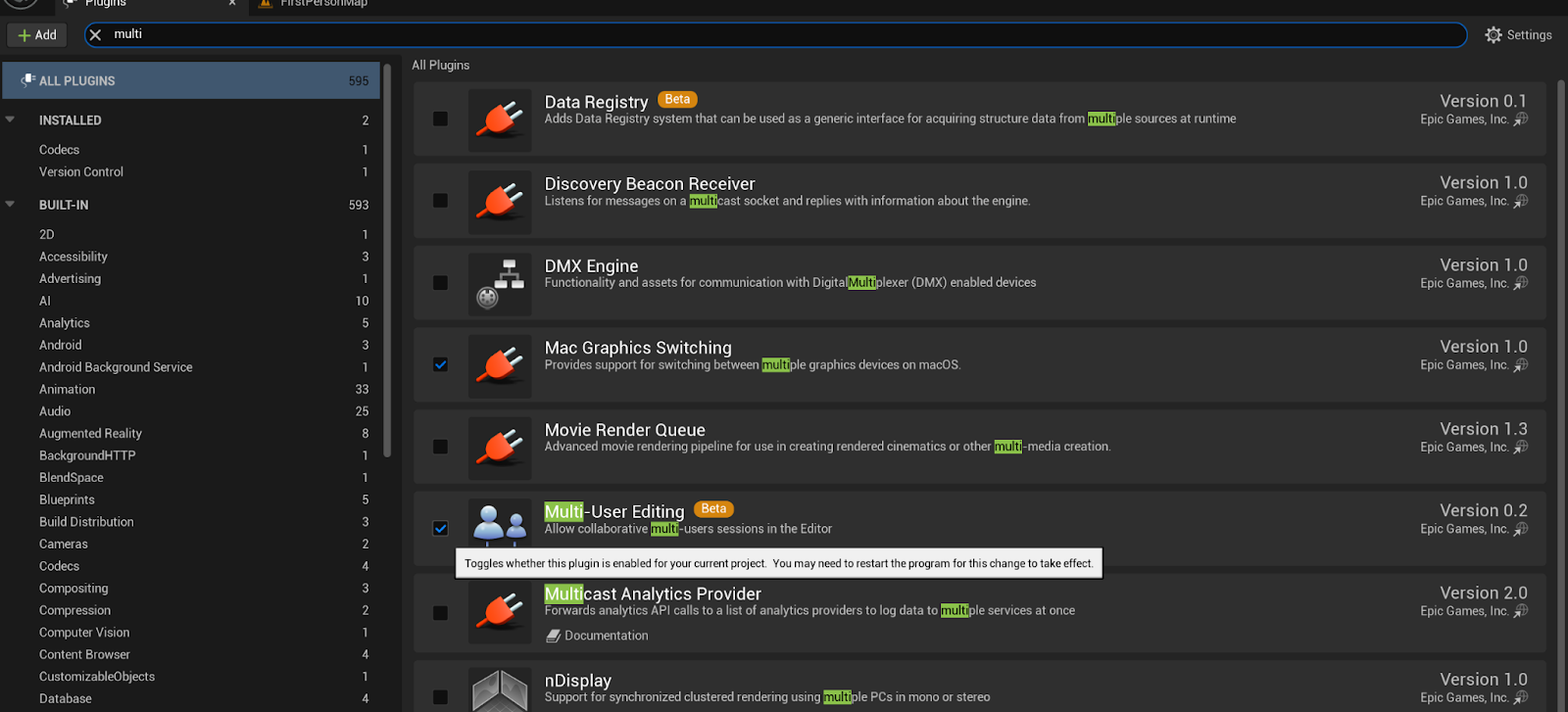
Task: Open Epic Games link icon for DMX Engine
Action: click(1521, 283)
